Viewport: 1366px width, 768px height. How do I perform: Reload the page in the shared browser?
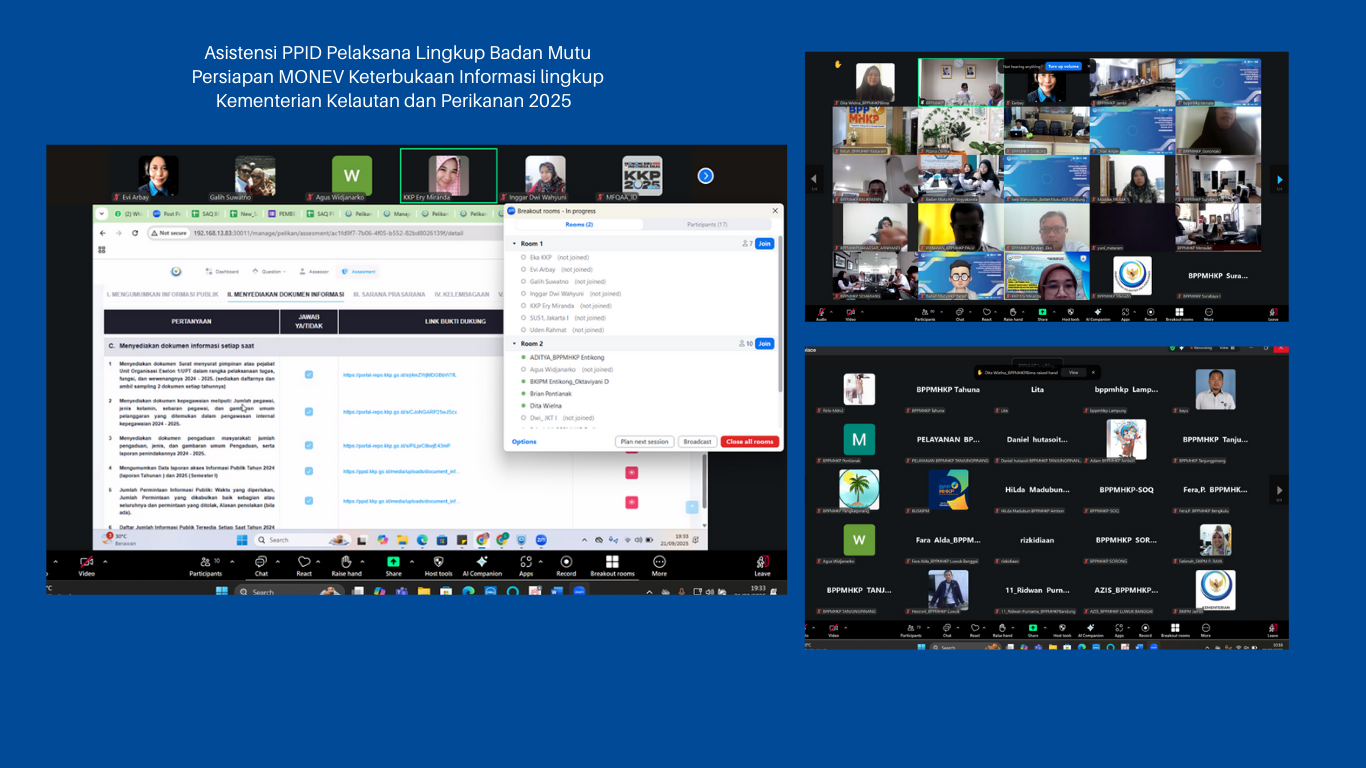135,233
